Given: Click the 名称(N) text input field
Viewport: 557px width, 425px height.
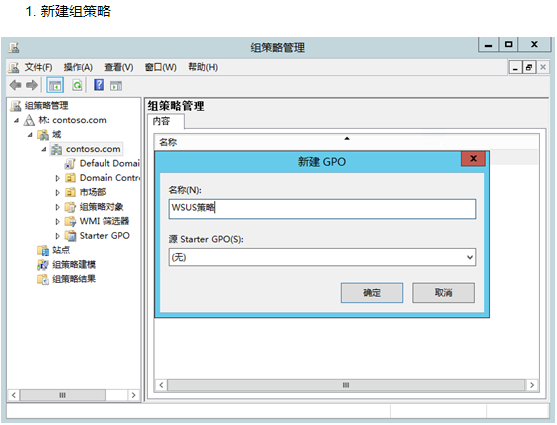Looking at the screenshot, I should 322,209.
